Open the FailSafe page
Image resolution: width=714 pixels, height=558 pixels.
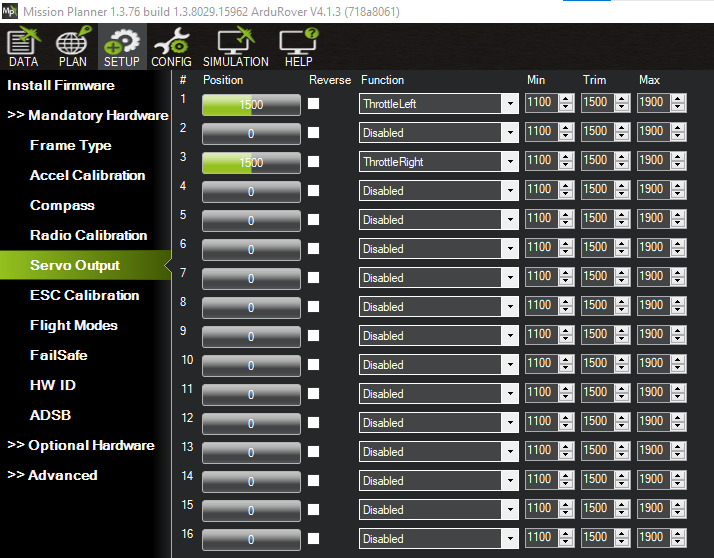(x=59, y=355)
